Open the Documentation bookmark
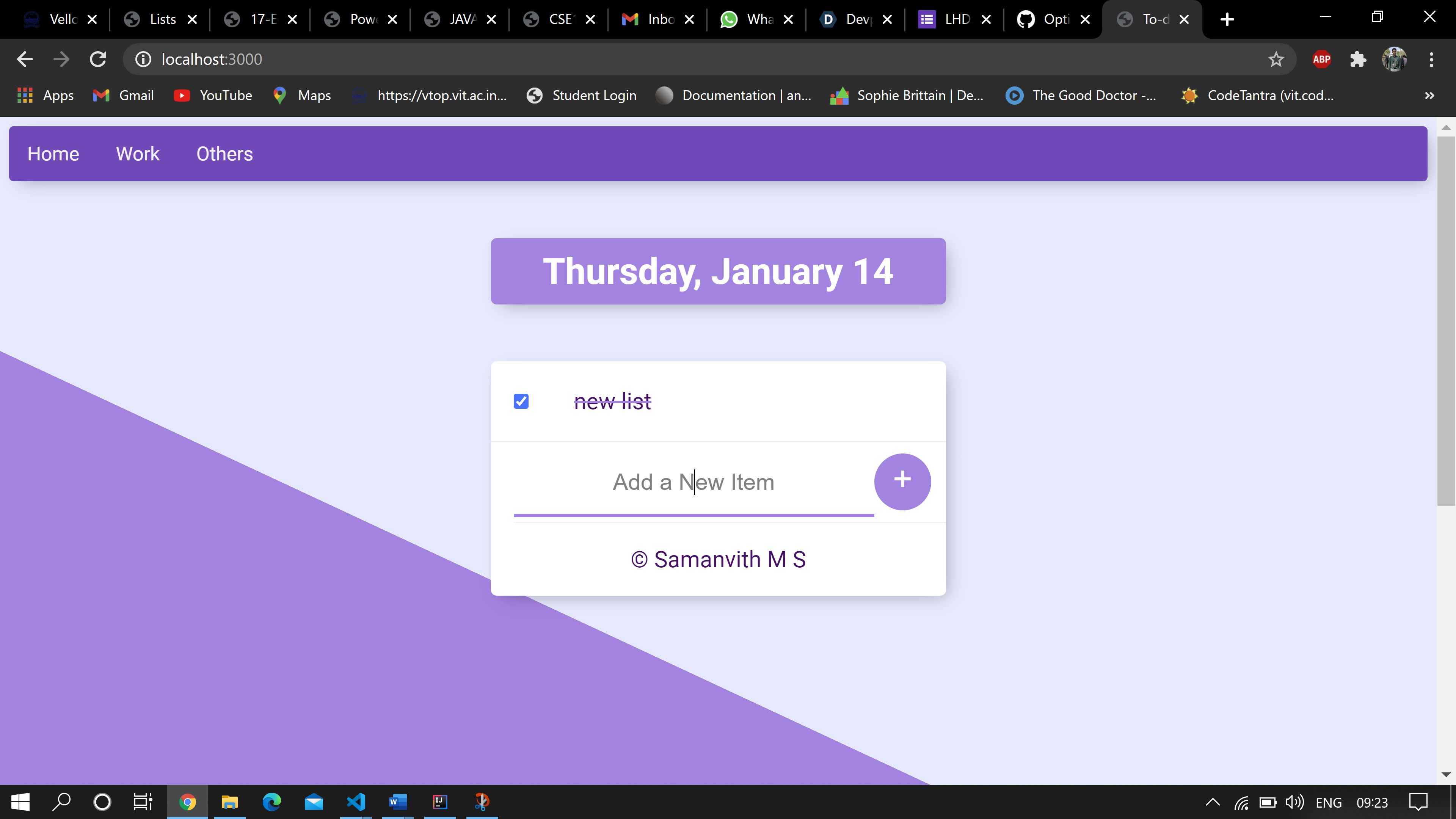The height and width of the screenshot is (819, 1456). click(x=734, y=96)
